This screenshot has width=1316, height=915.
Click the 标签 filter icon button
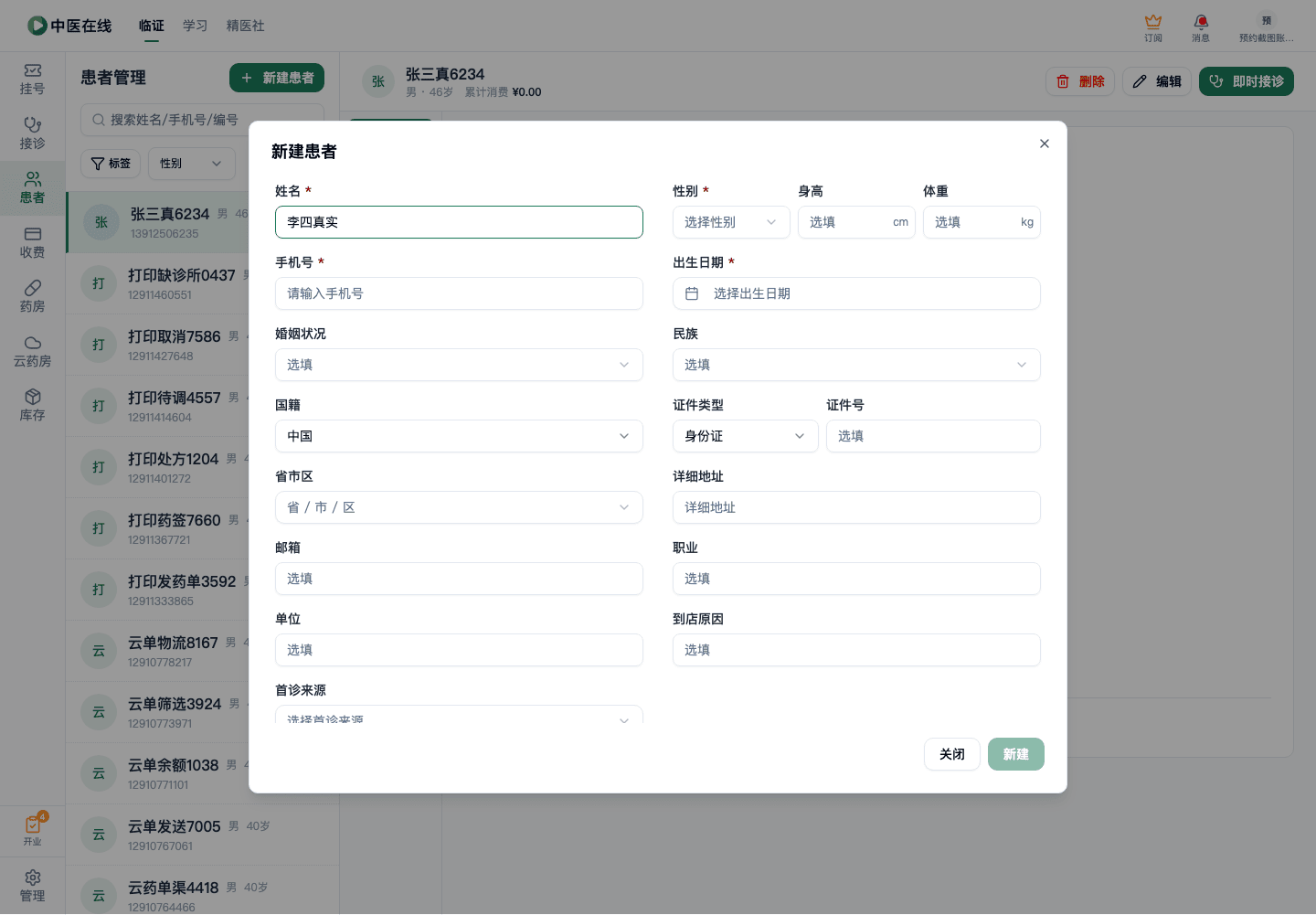(x=111, y=164)
